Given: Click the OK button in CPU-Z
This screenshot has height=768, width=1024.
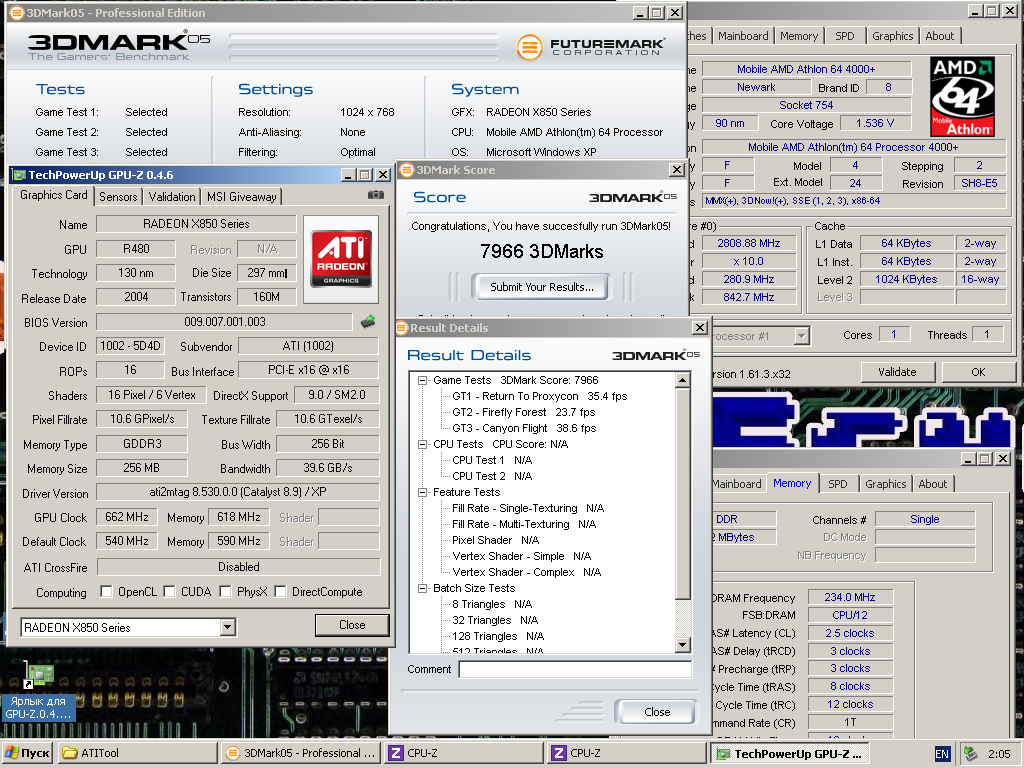Looking at the screenshot, I should click(x=978, y=372).
